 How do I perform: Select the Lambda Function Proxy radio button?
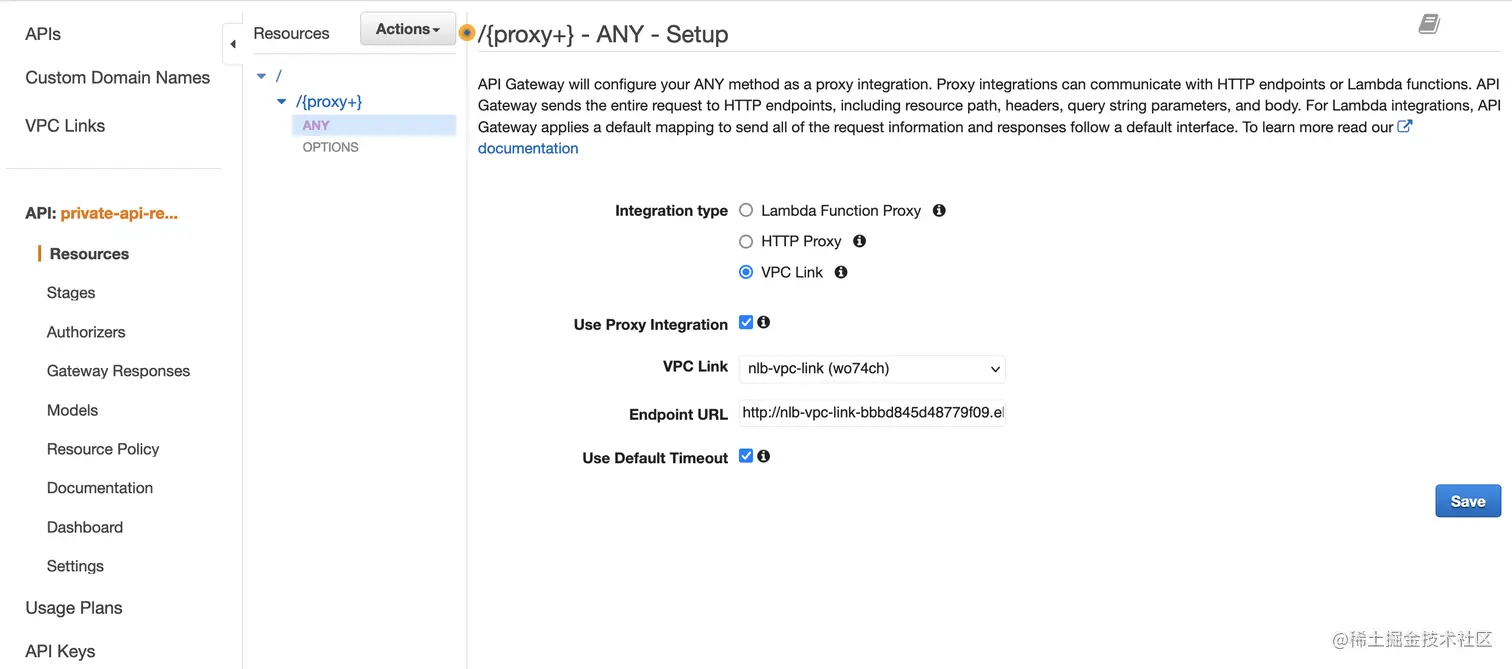[x=746, y=211]
